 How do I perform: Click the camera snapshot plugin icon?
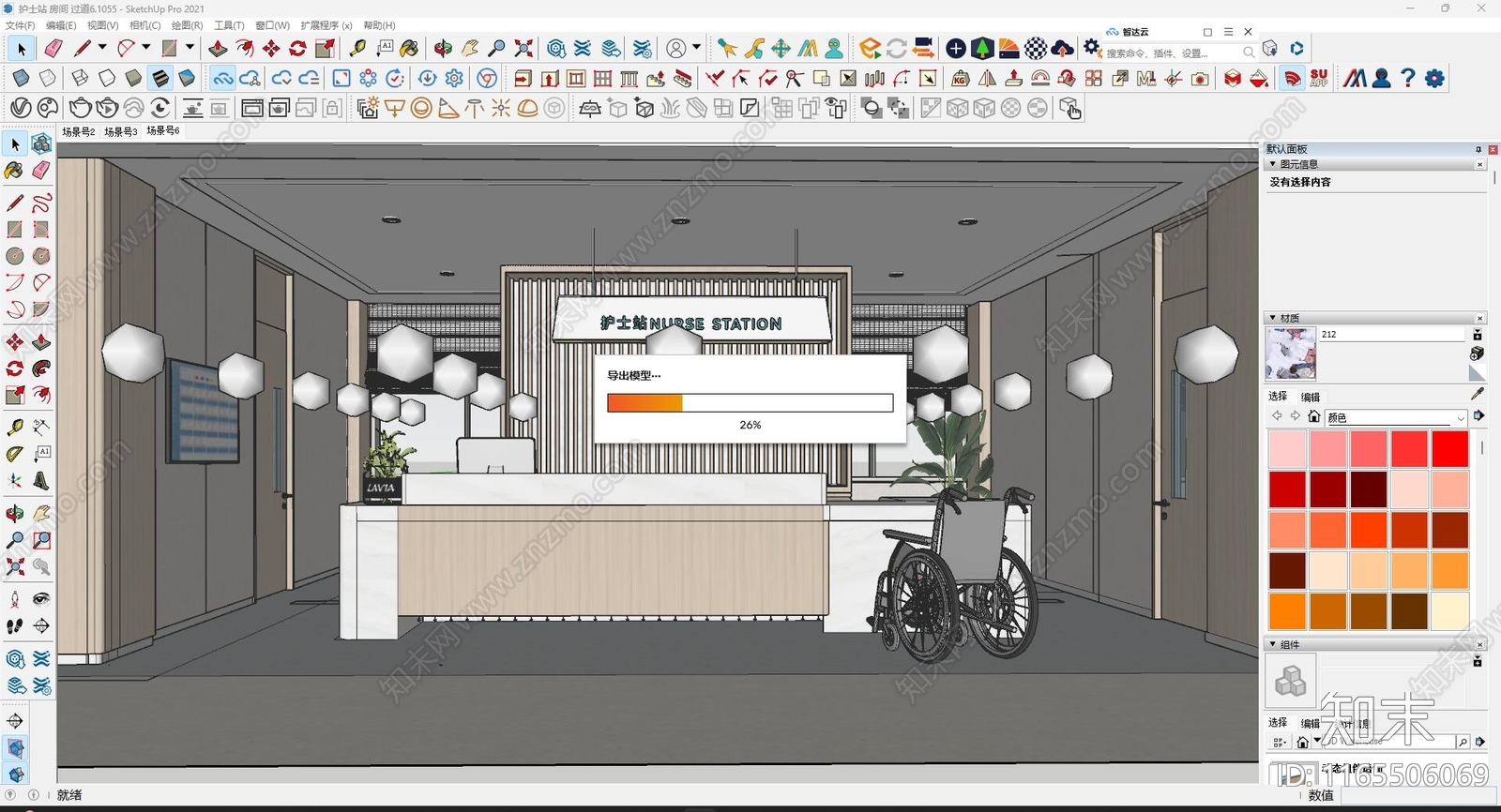click(1200, 79)
